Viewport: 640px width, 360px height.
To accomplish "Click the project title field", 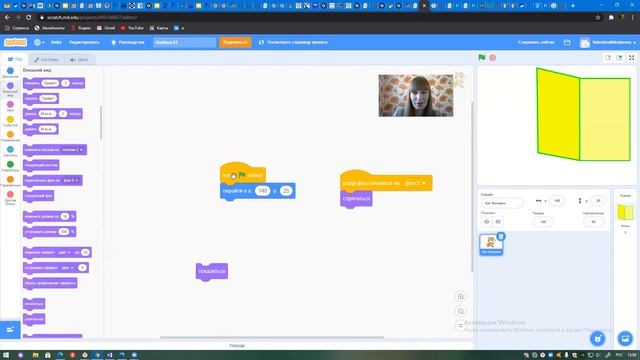I will click(x=184, y=42).
